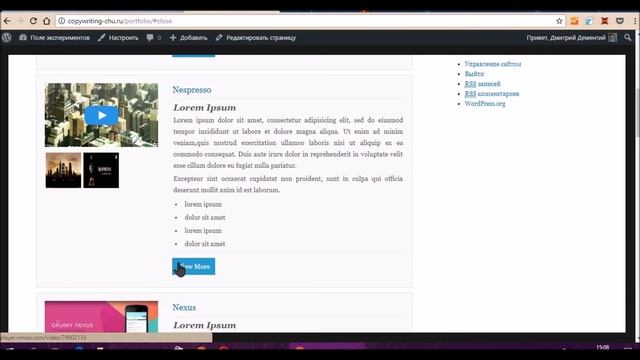Click the taskbar clock showing 15:08
640x360 pixels.
click(x=602, y=347)
